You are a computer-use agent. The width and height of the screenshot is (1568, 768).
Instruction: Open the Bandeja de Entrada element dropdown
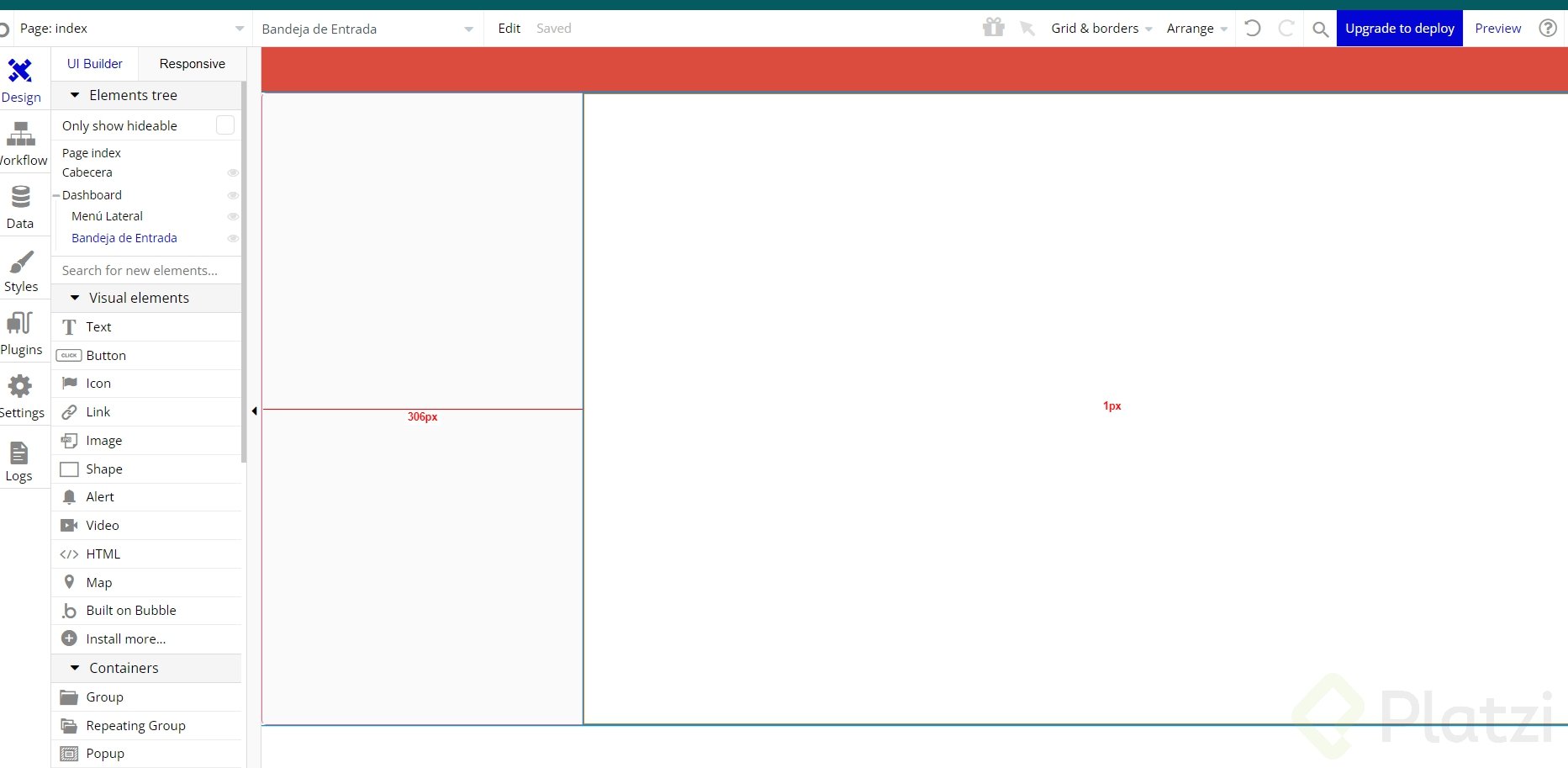pyautogui.click(x=368, y=29)
